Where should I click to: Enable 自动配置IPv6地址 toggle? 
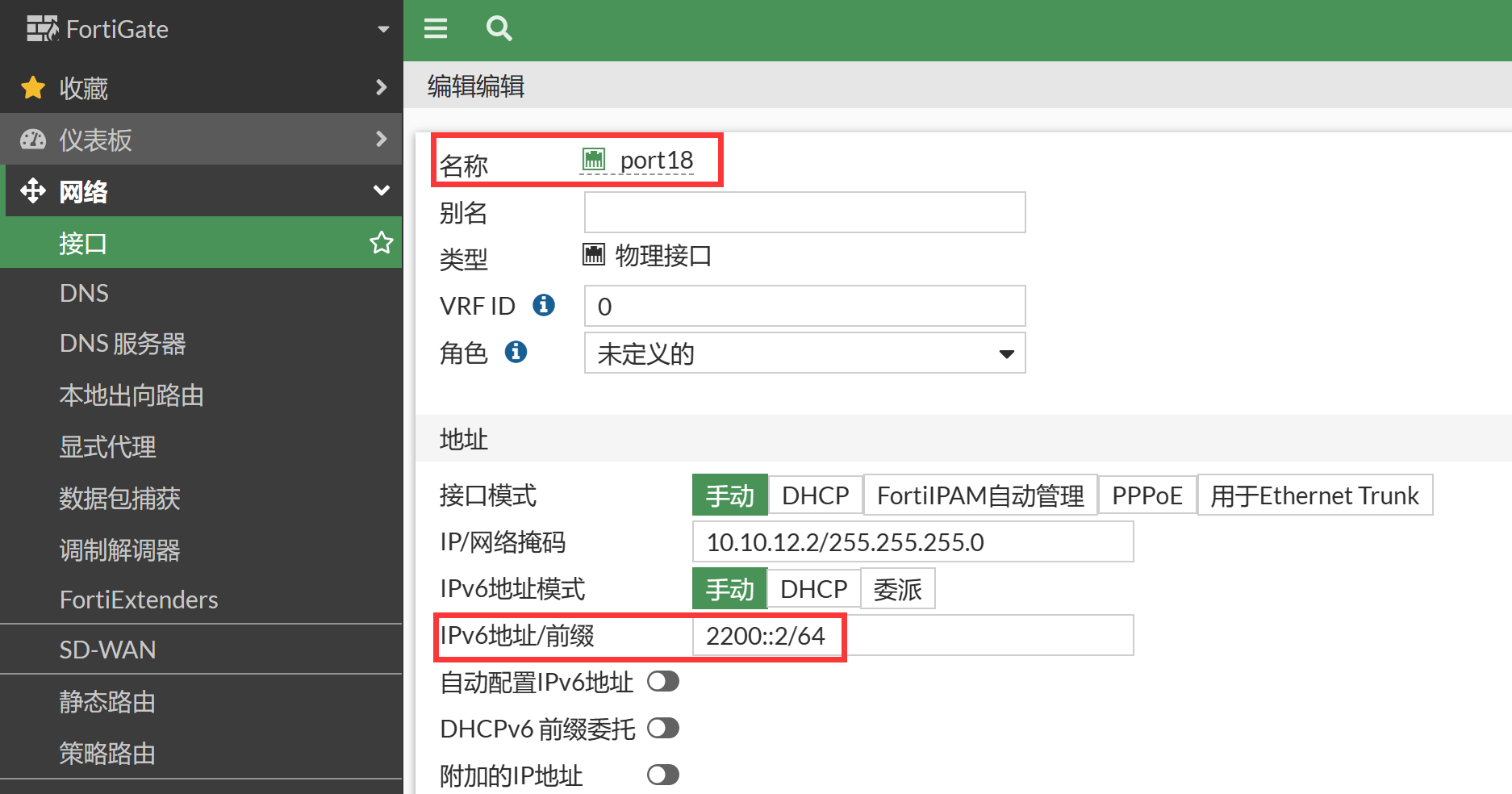pos(662,682)
